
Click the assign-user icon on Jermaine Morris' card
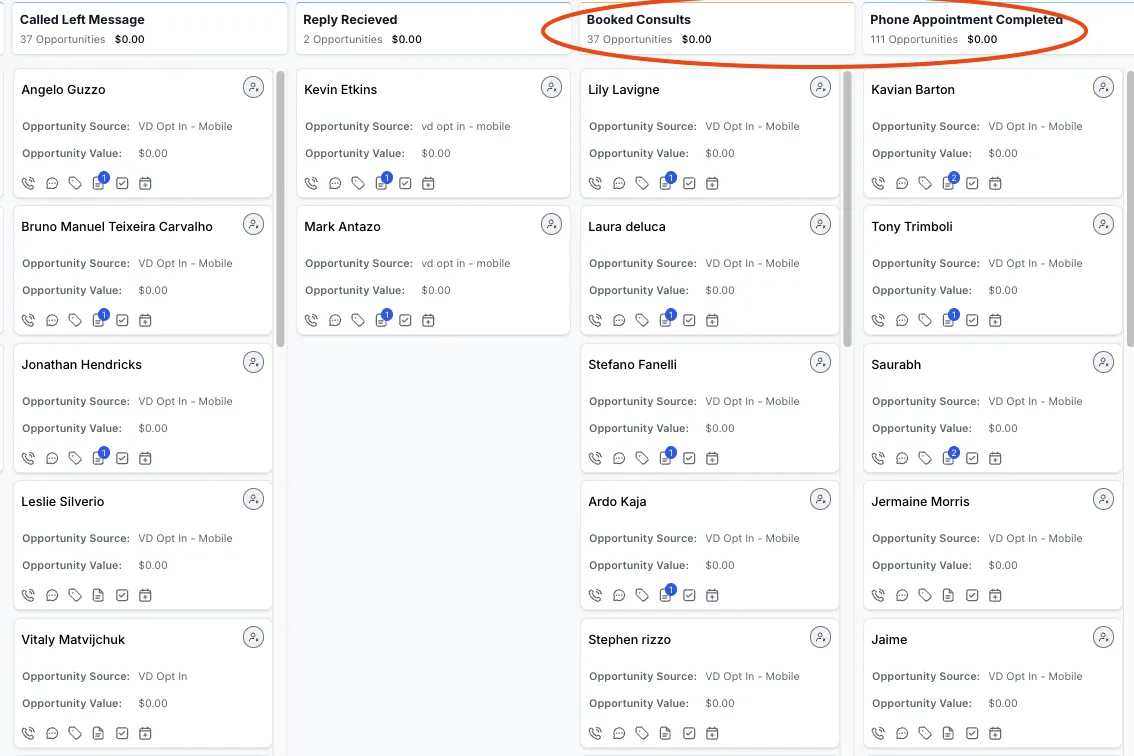point(1103,499)
